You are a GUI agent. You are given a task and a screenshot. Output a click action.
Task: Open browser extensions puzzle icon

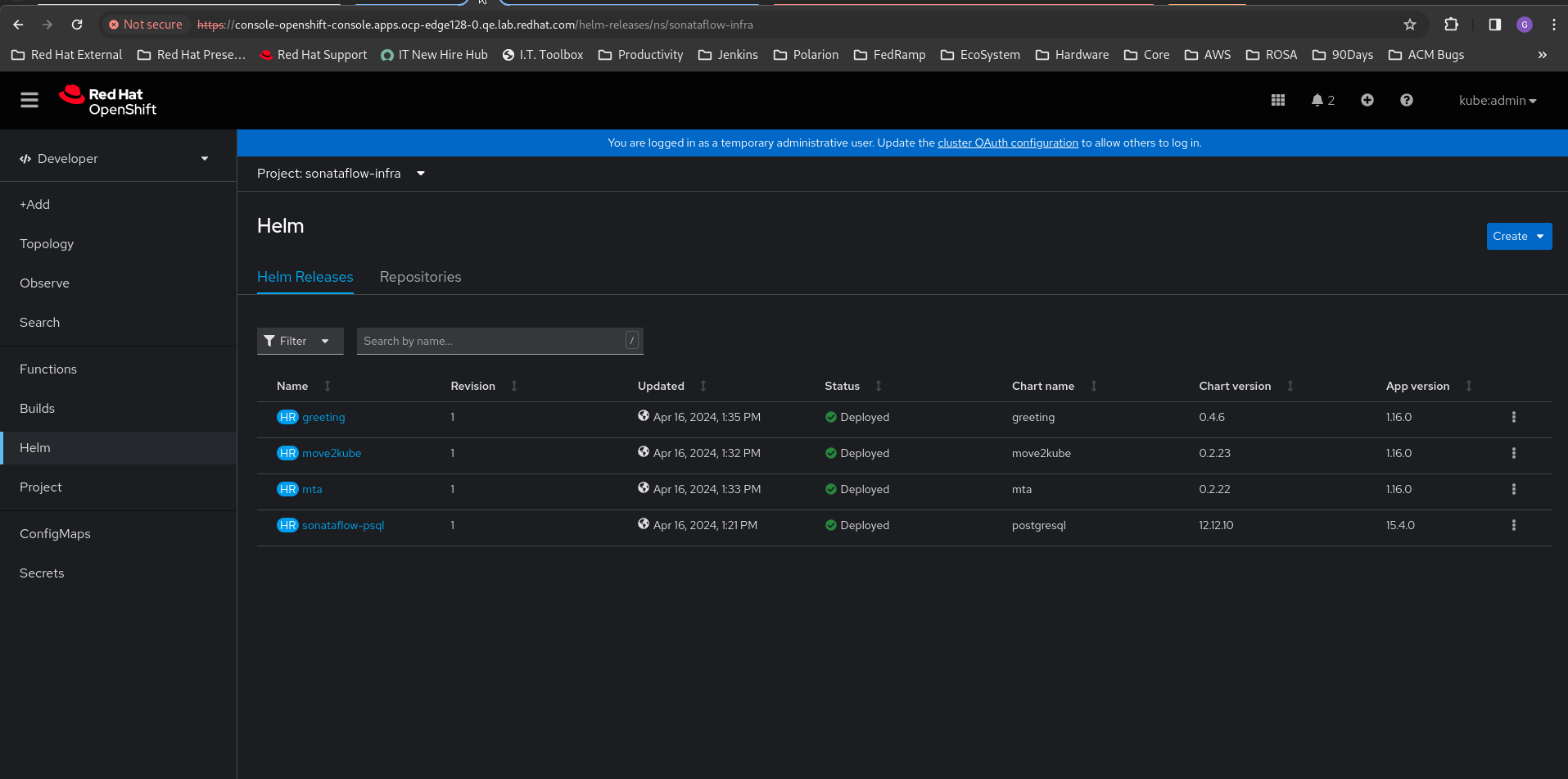click(1451, 25)
